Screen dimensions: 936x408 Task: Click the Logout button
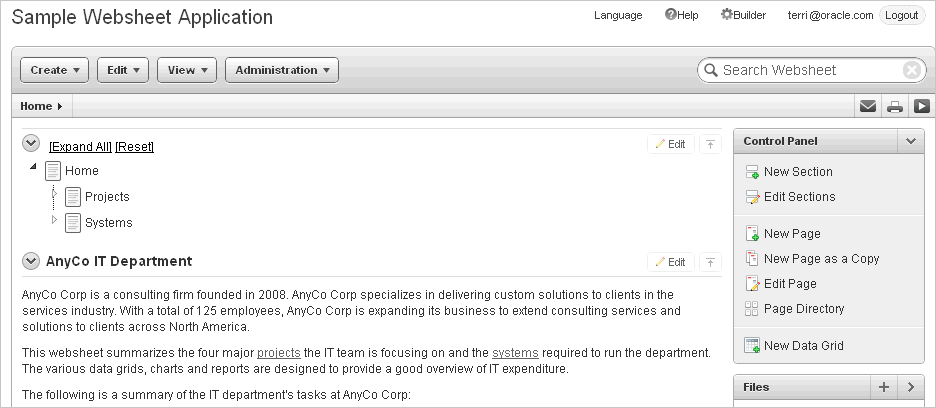coord(901,16)
